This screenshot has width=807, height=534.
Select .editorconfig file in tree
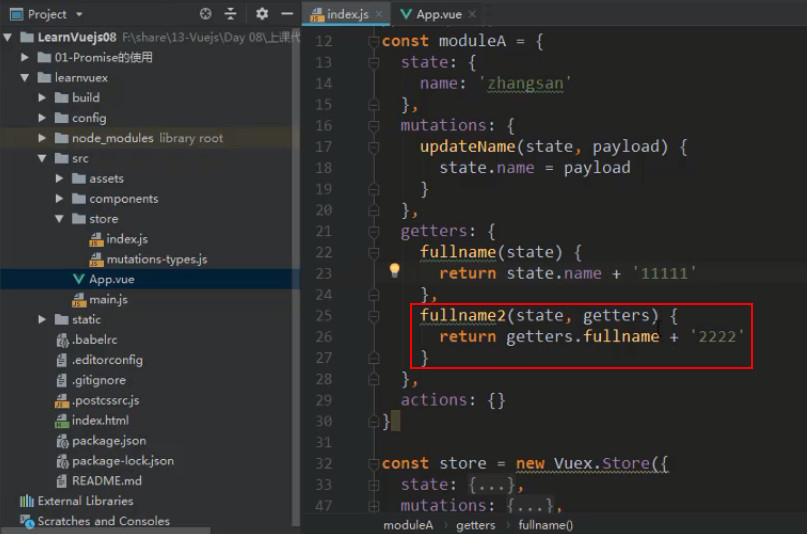[99, 360]
